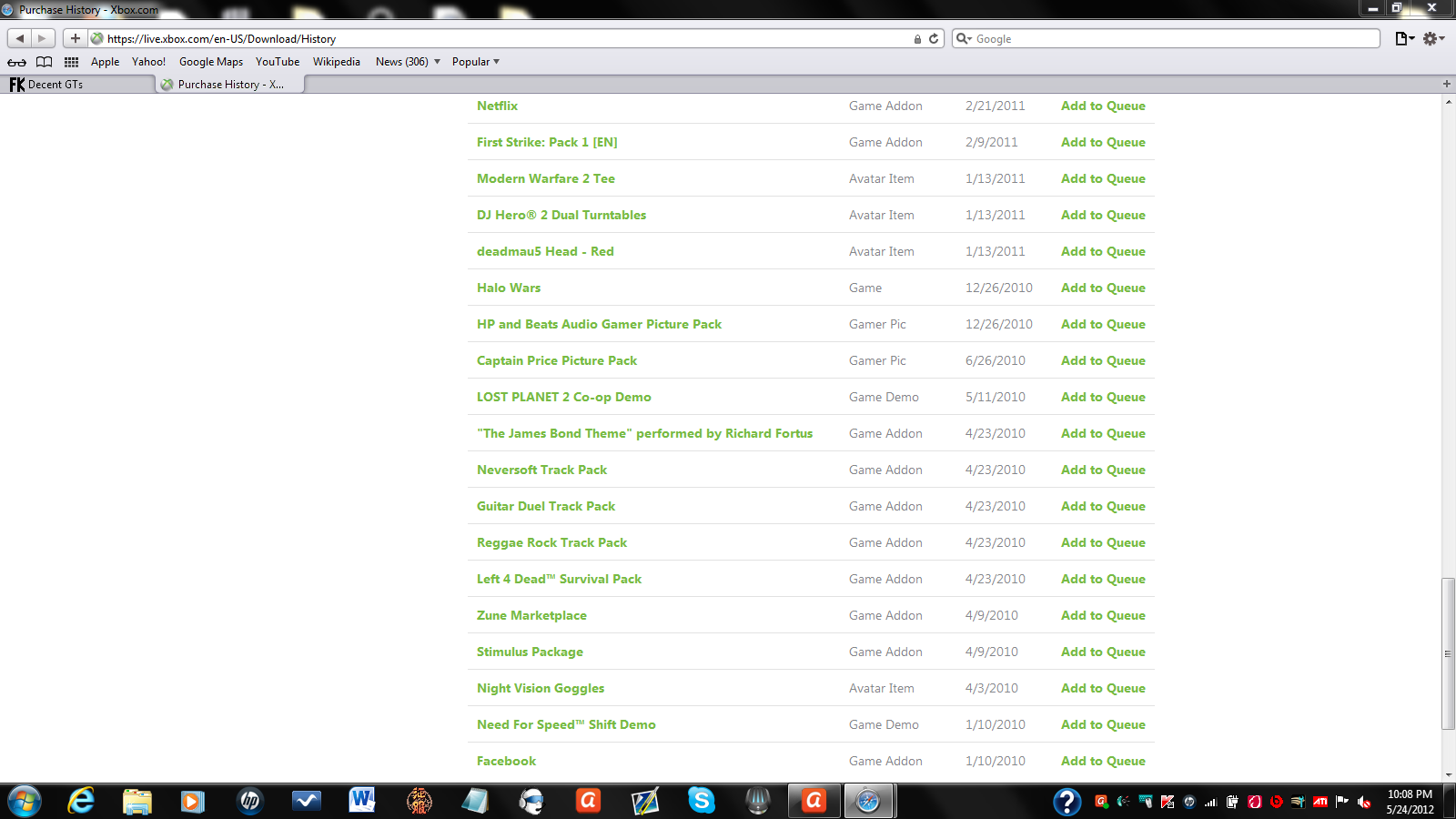Add Zune Marketplace to queue
This screenshot has height=819, width=1456.
pos(1103,615)
